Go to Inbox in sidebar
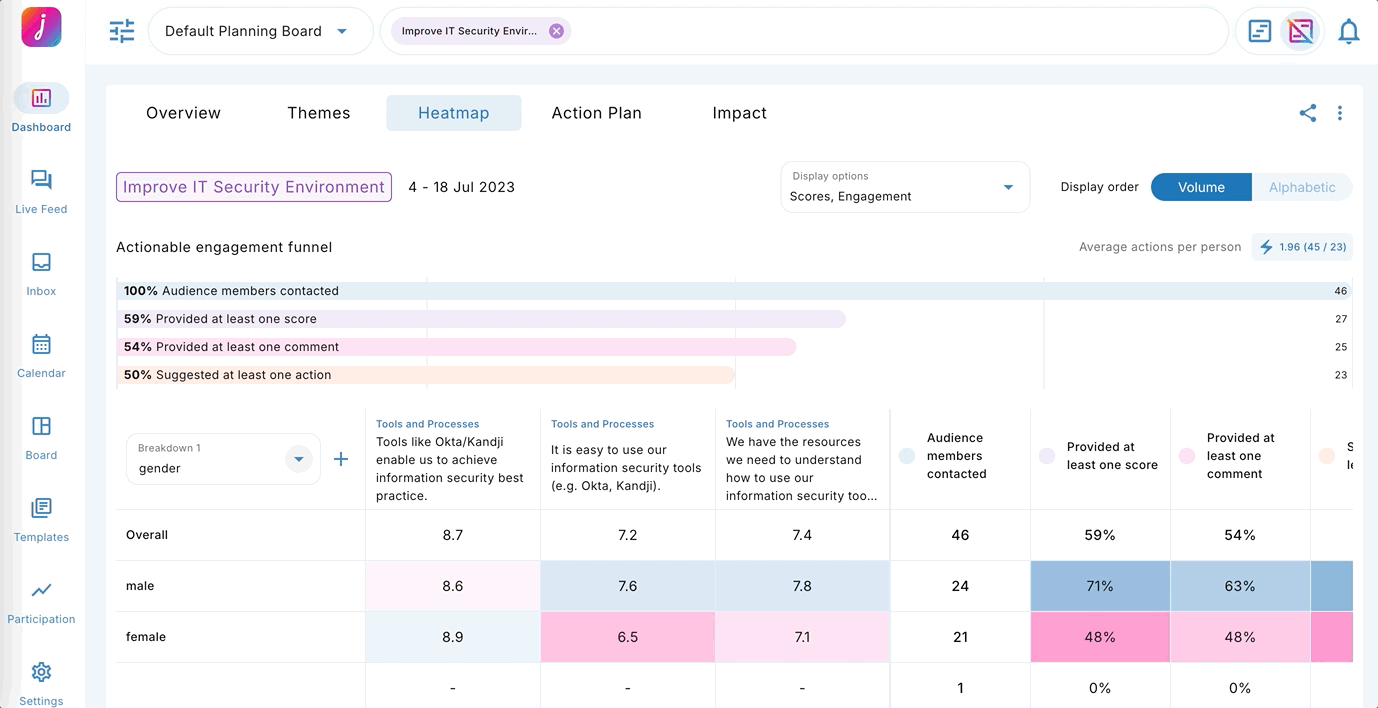Screen dimensions: 1378x708 tap(41, 272)
